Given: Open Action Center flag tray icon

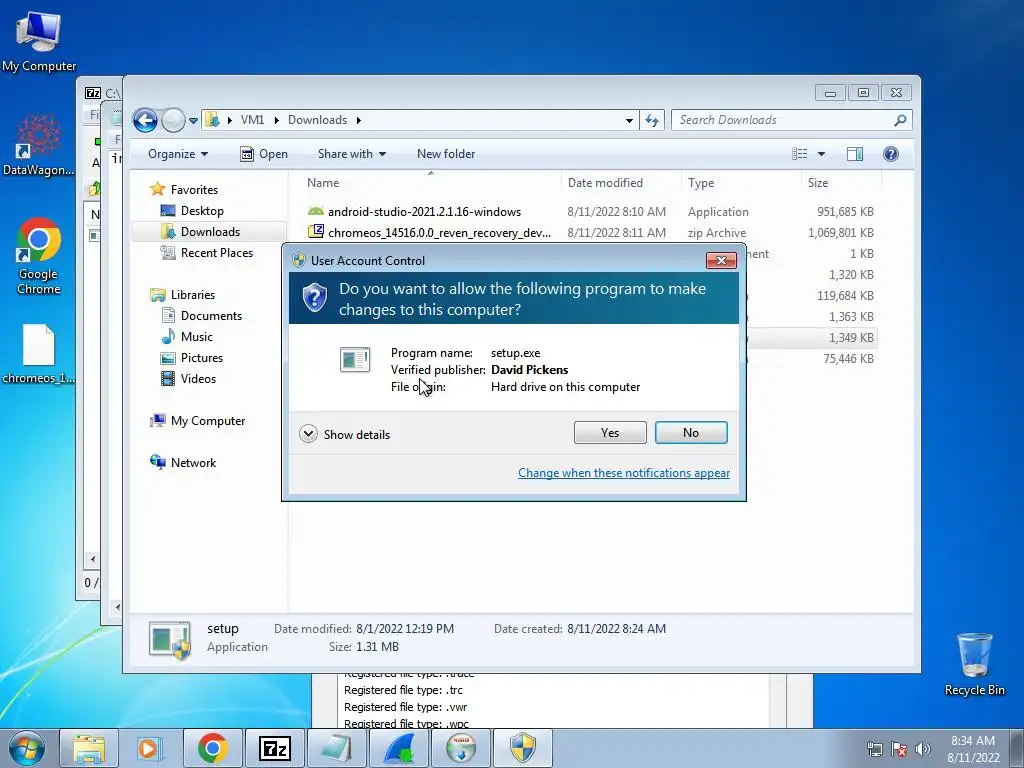Looking at the screenshot, I should click(899, 749).
